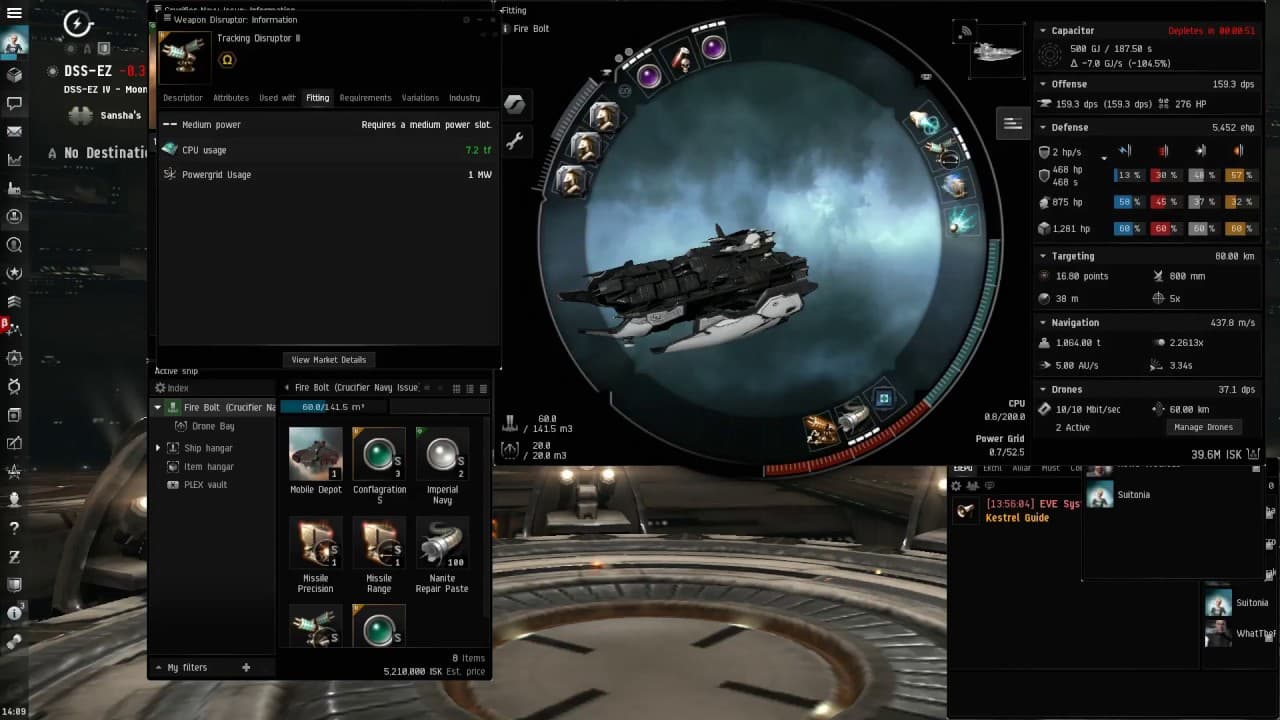Viewport: 1280px width, 720px height.
Task: Click the info 'i' icon in Neocom
Action: coord(14,613)
